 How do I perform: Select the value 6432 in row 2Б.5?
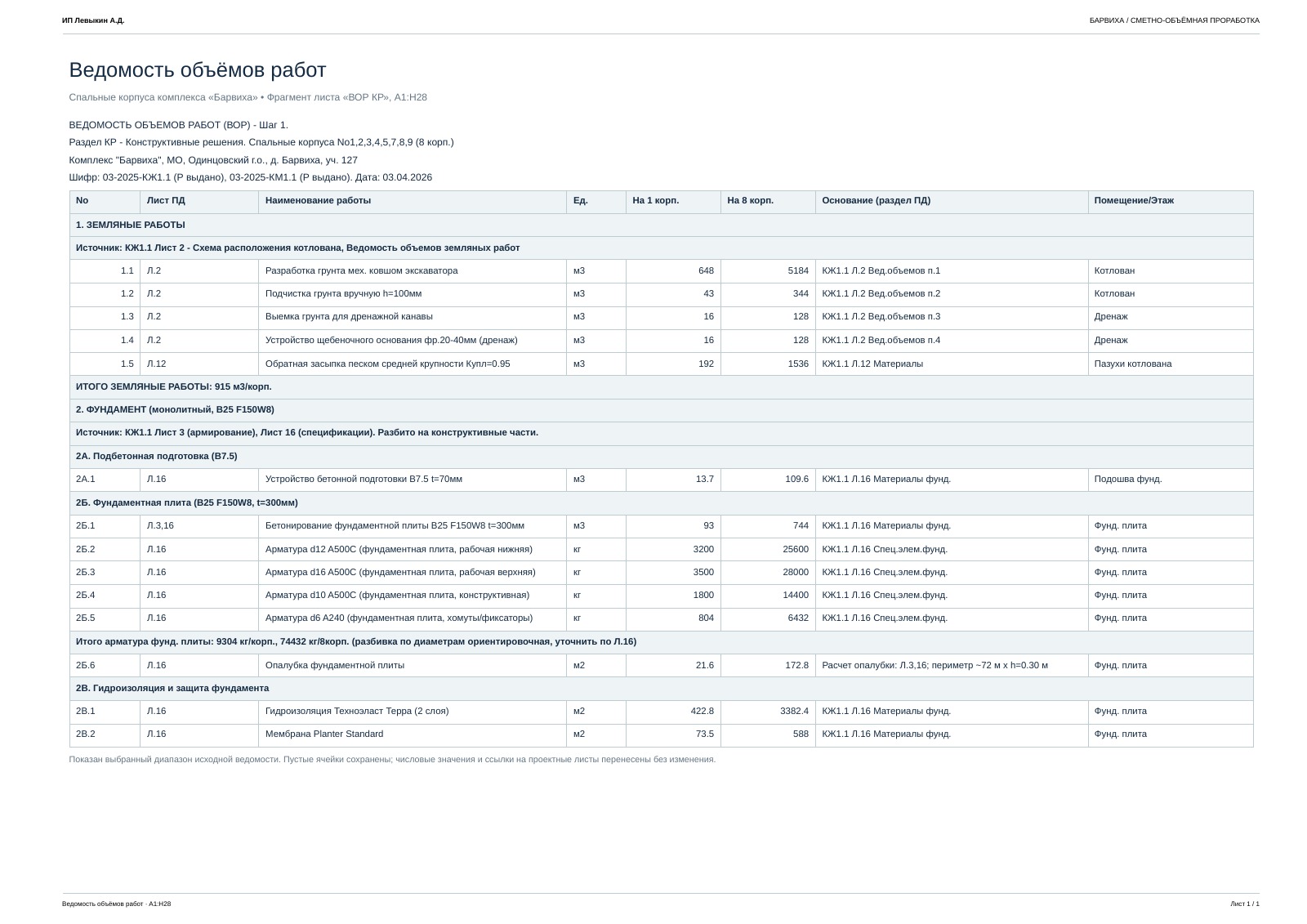[768, 618]
